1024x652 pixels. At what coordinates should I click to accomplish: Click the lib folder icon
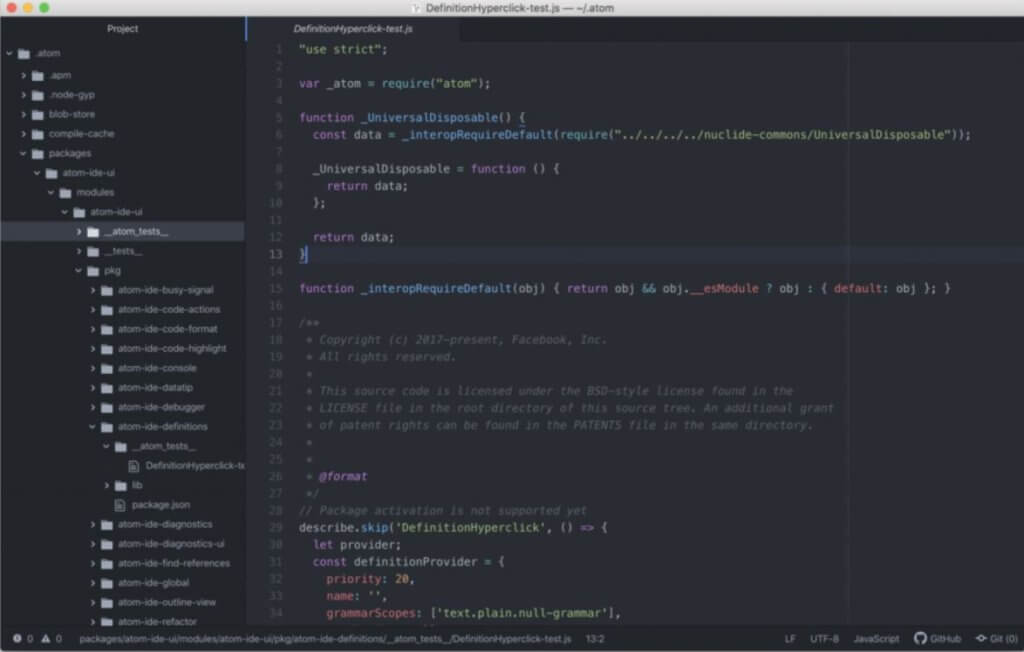tap(121, 485)
